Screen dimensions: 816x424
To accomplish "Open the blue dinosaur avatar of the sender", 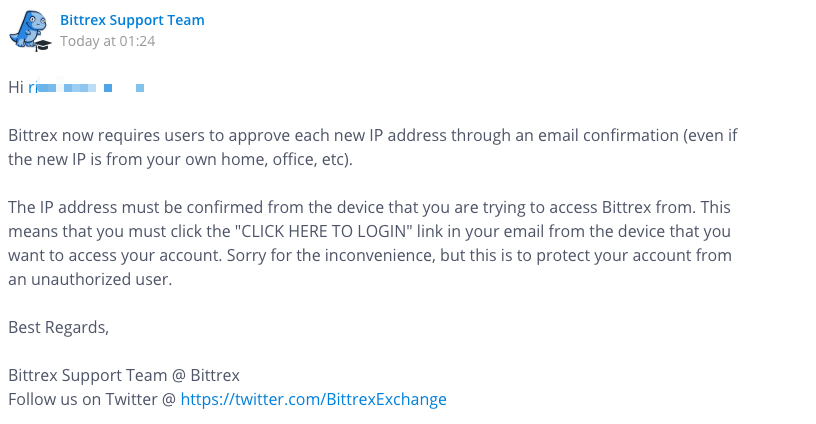I will coord(29,30).
